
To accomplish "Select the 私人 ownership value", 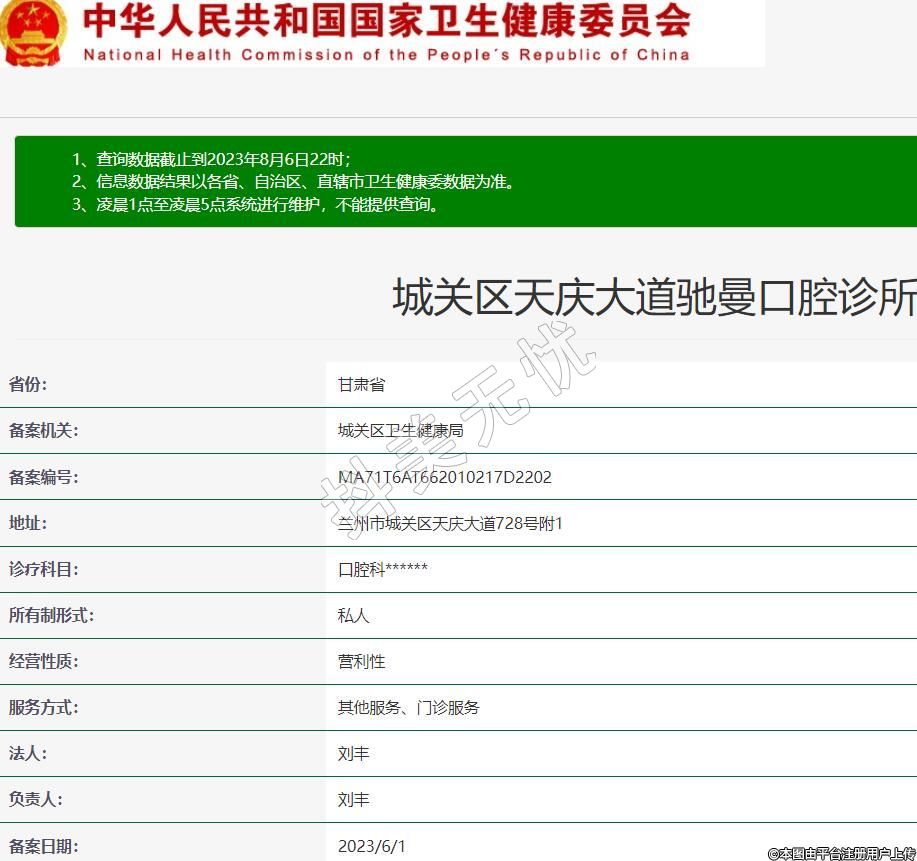I will click(353, 615).
